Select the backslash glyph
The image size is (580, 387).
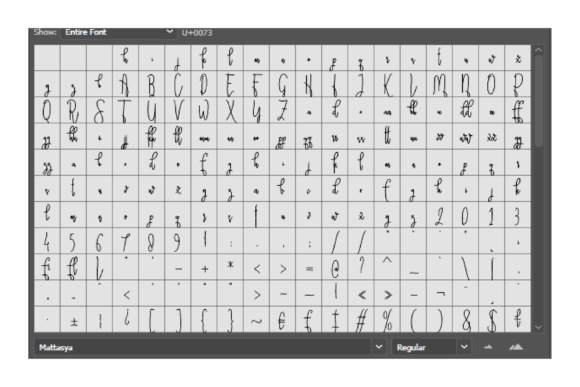[465, 267]
